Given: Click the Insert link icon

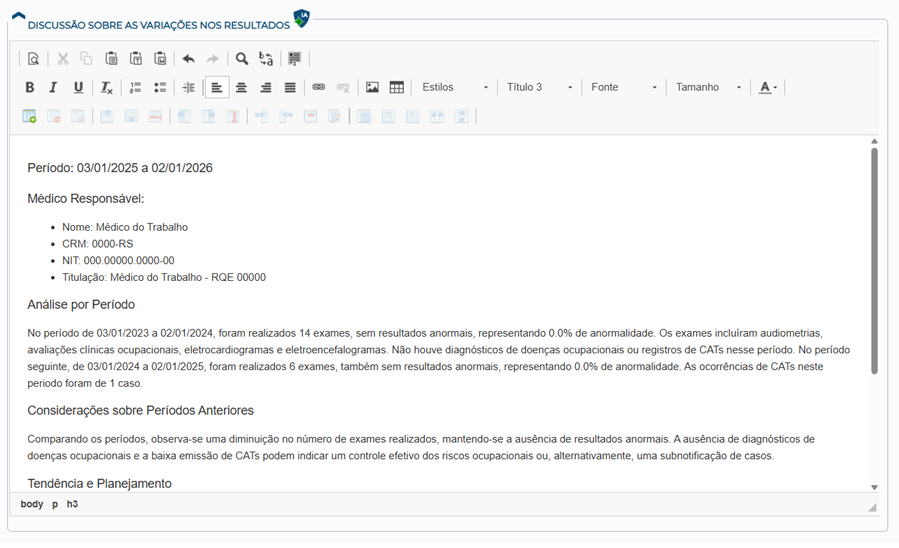Looking at the screenshot, I should pos(319,88).
